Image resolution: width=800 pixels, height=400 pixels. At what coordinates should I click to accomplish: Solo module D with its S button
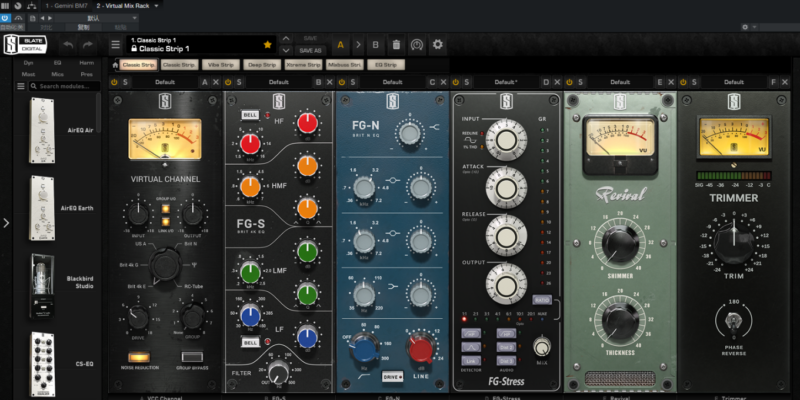click(466, 82)
